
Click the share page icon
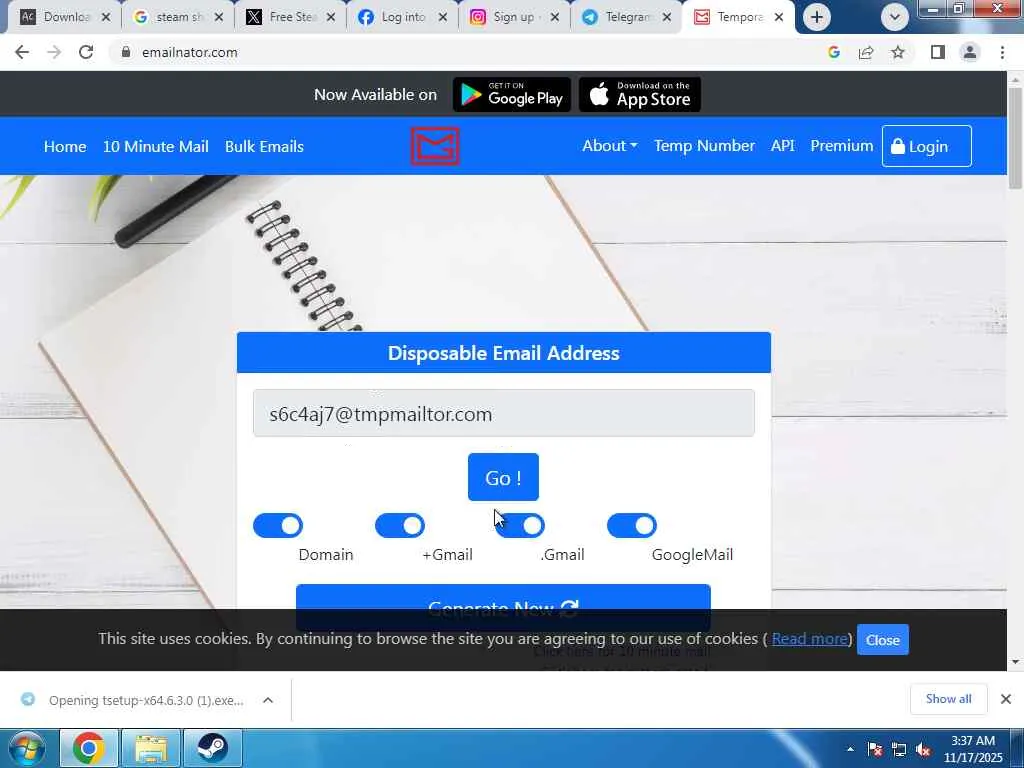pyautogui.click(x=866, y=52)
